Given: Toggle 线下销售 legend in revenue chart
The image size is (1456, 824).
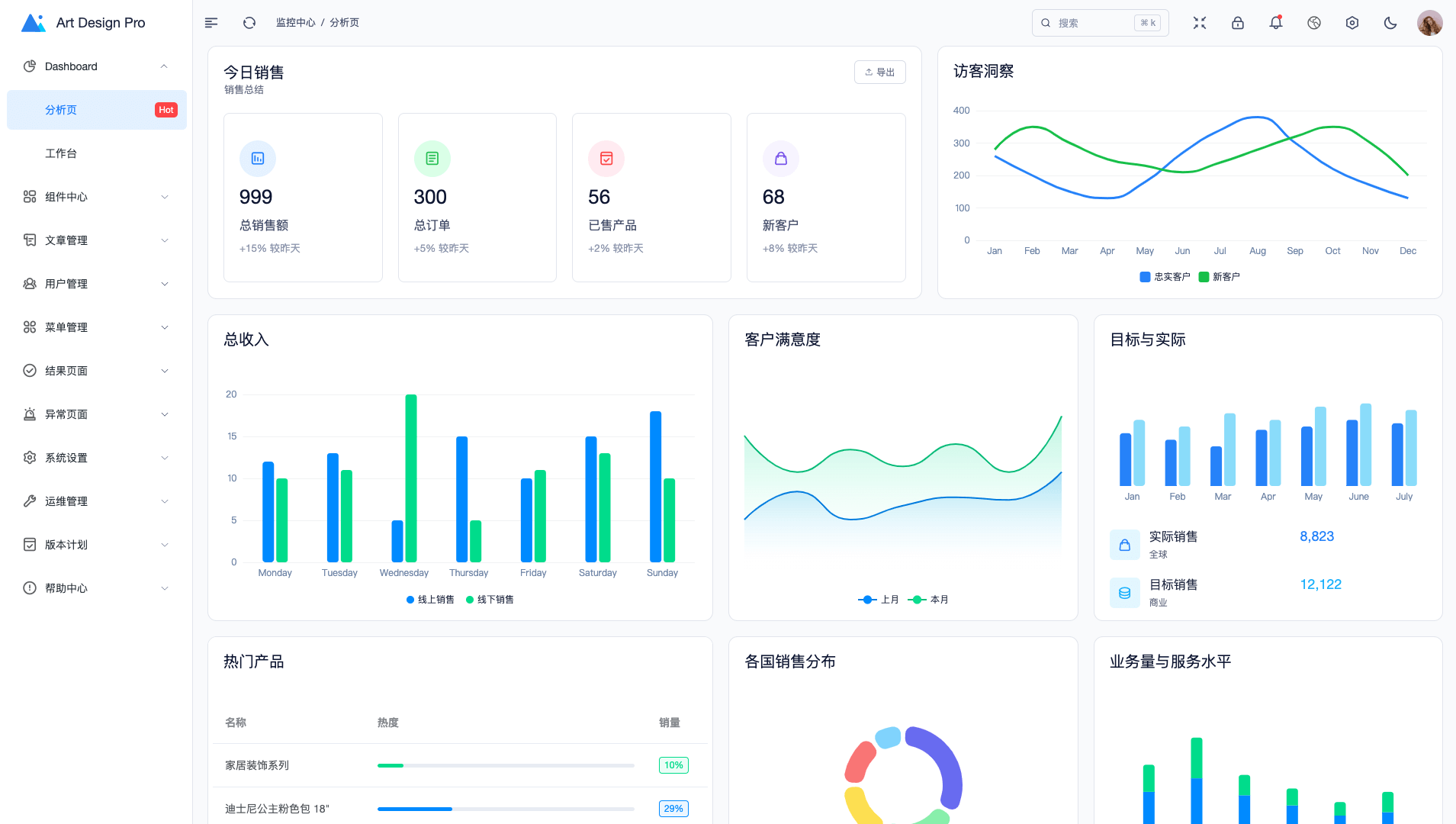Looking at the screenshot, I should click(x=490, y=600).
